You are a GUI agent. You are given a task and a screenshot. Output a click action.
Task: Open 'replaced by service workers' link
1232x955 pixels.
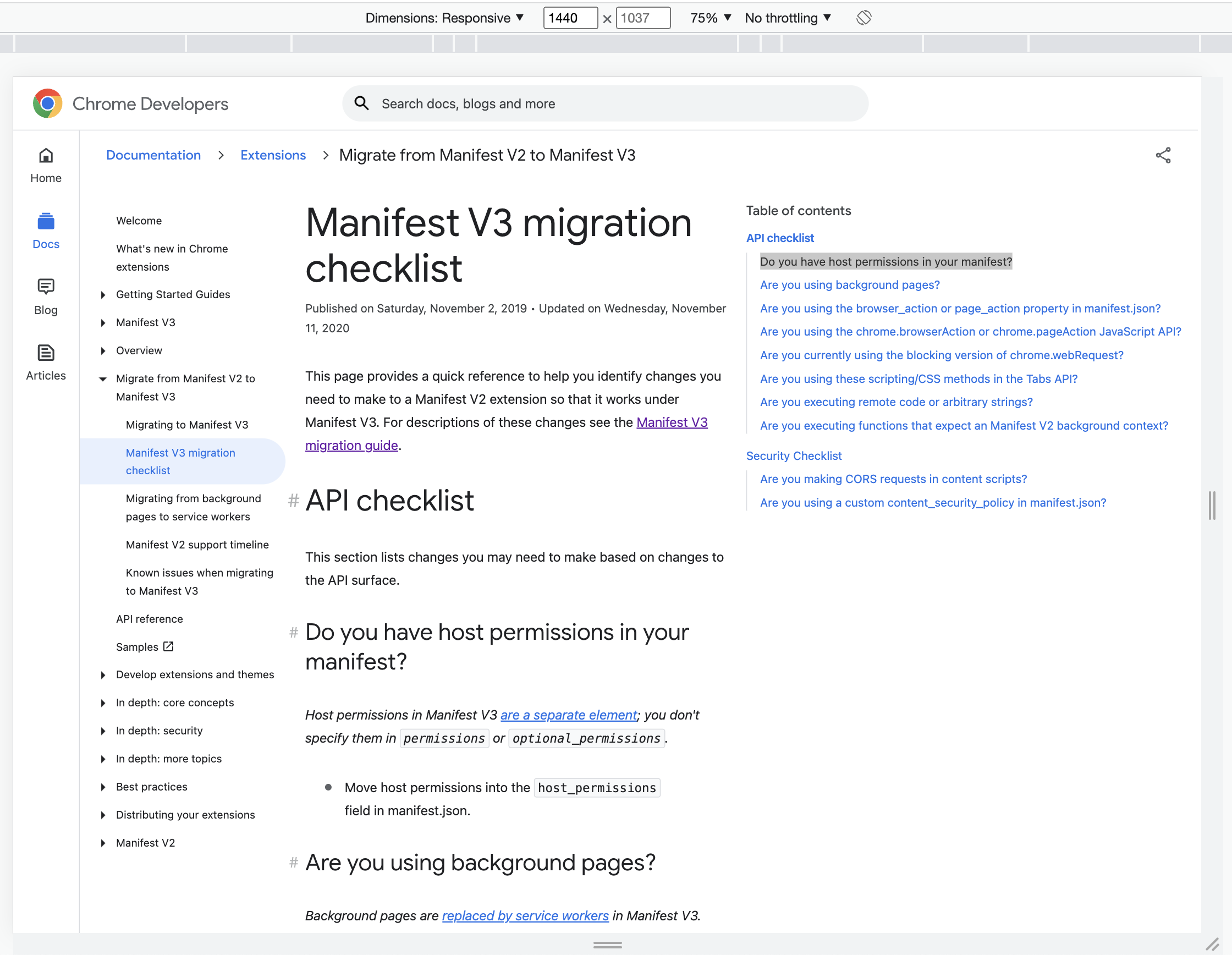click(525, 915)
